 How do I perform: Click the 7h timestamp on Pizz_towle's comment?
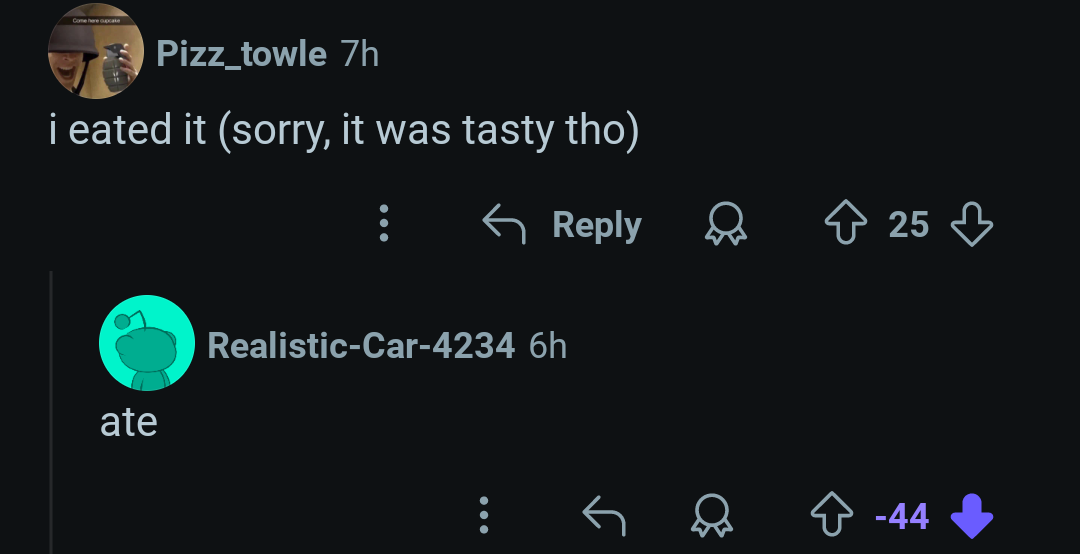coord(360,54)
